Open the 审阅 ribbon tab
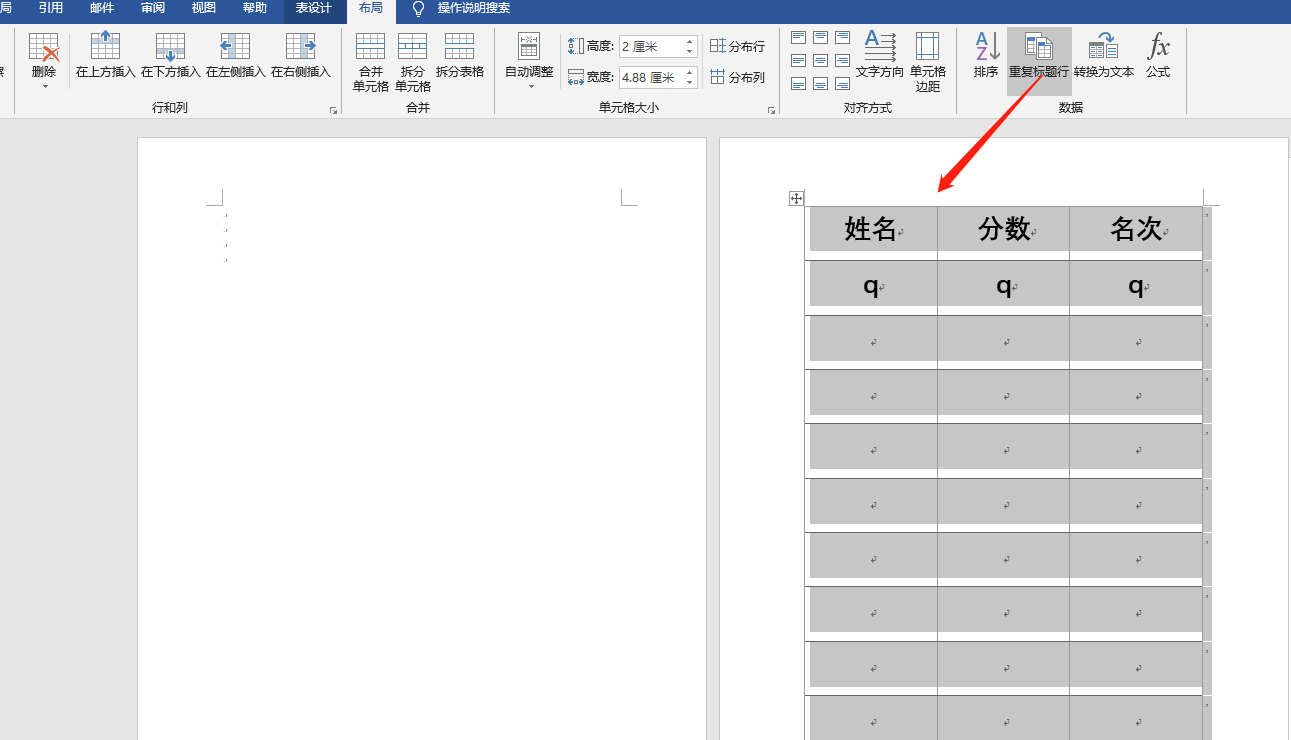Image resolution: width=1291 pixels, height=740 pixels. [153, 8]
